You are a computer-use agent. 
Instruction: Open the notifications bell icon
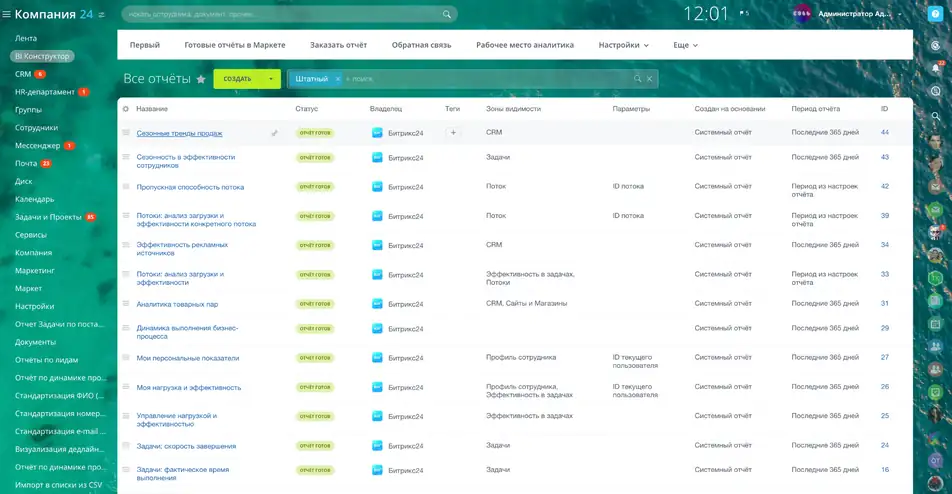[x=936, y=68]
